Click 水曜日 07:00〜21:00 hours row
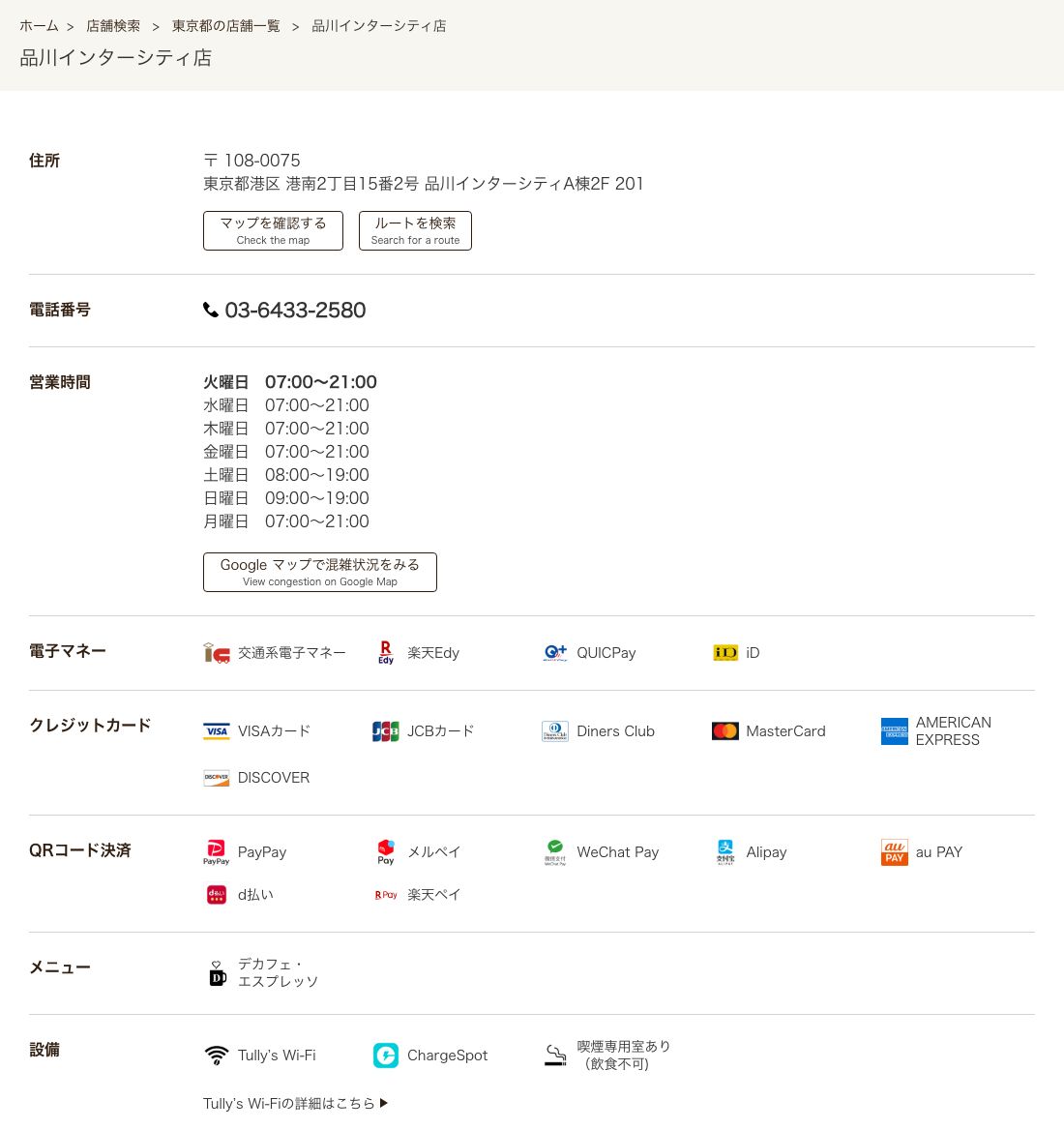The height and width of the screenshot is (1130, 1064). click(286, 405)
